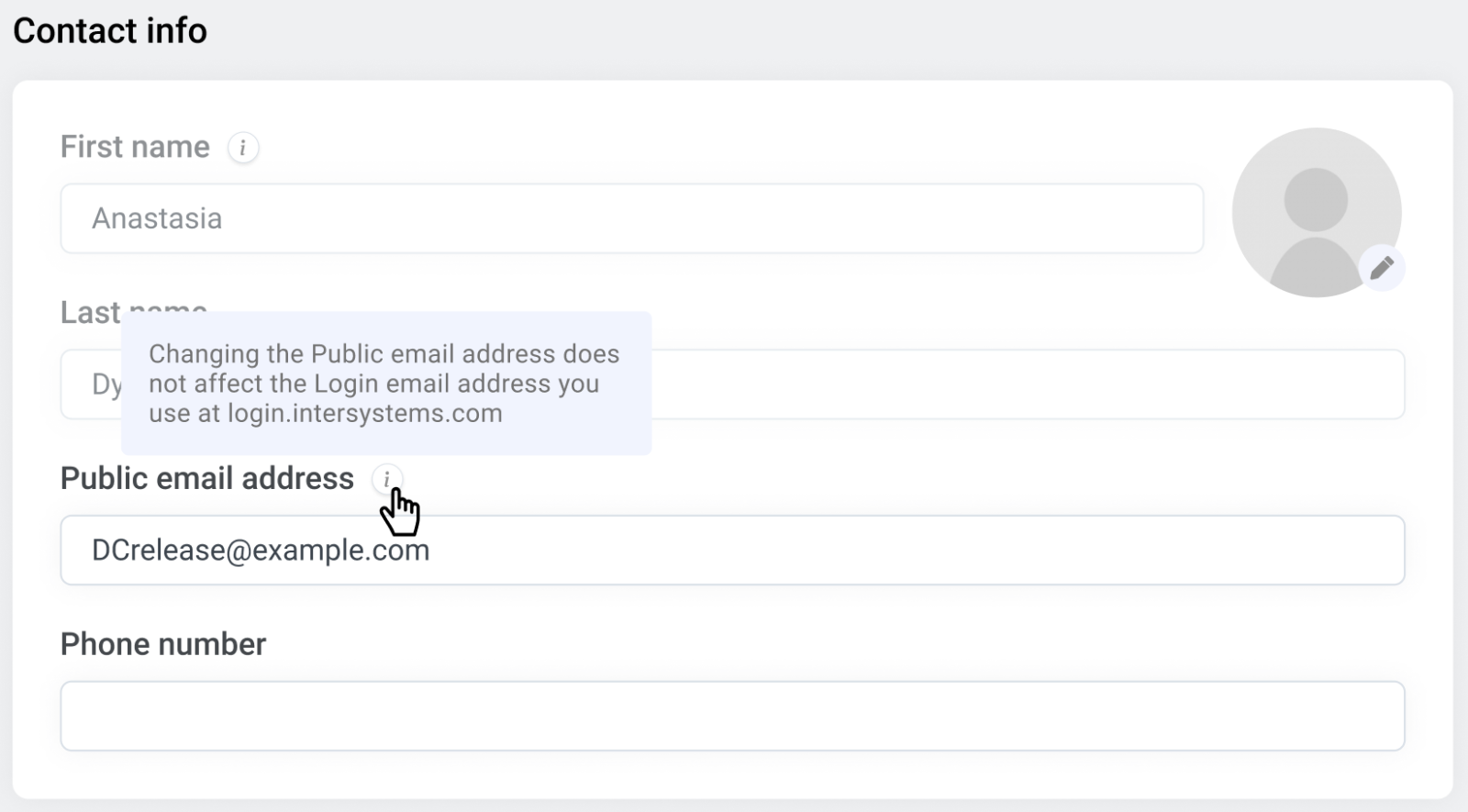Click the "DCrelease@example.com" email text
The width and height of the screenshot is (1468, 812).
tap(261, 551)
